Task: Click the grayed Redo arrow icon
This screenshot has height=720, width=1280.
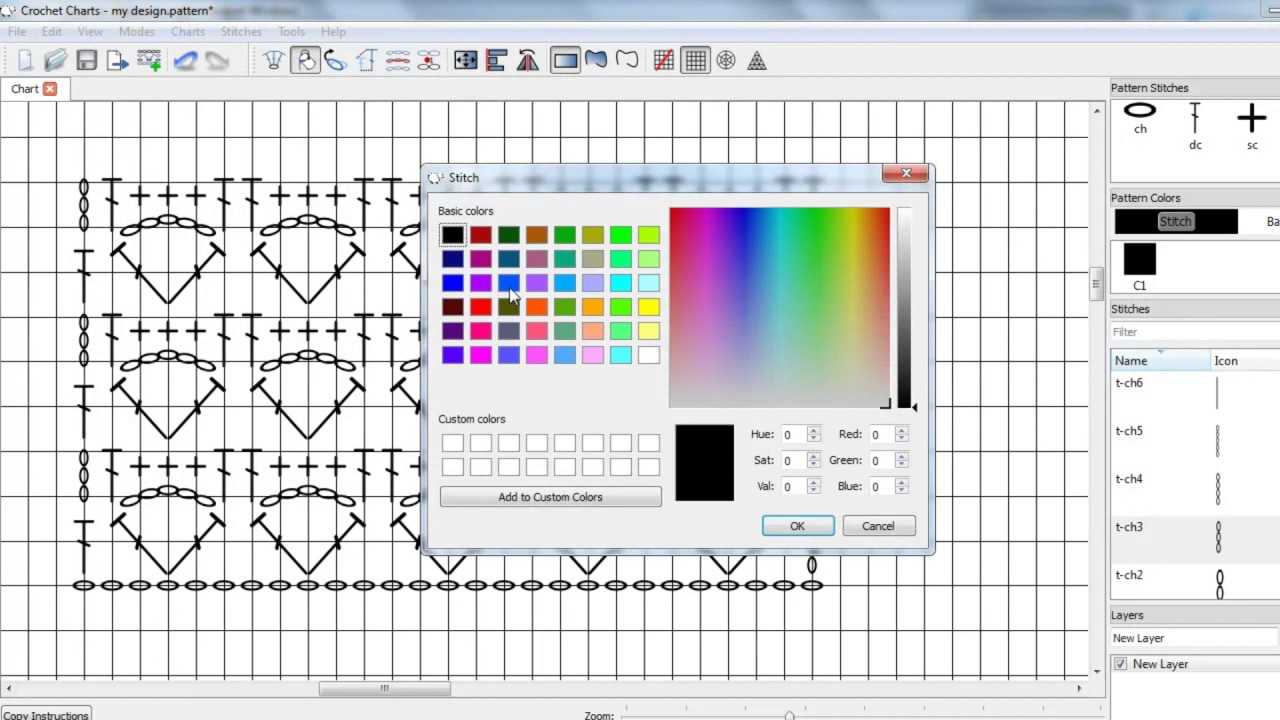Action: [x=217, y=61]
